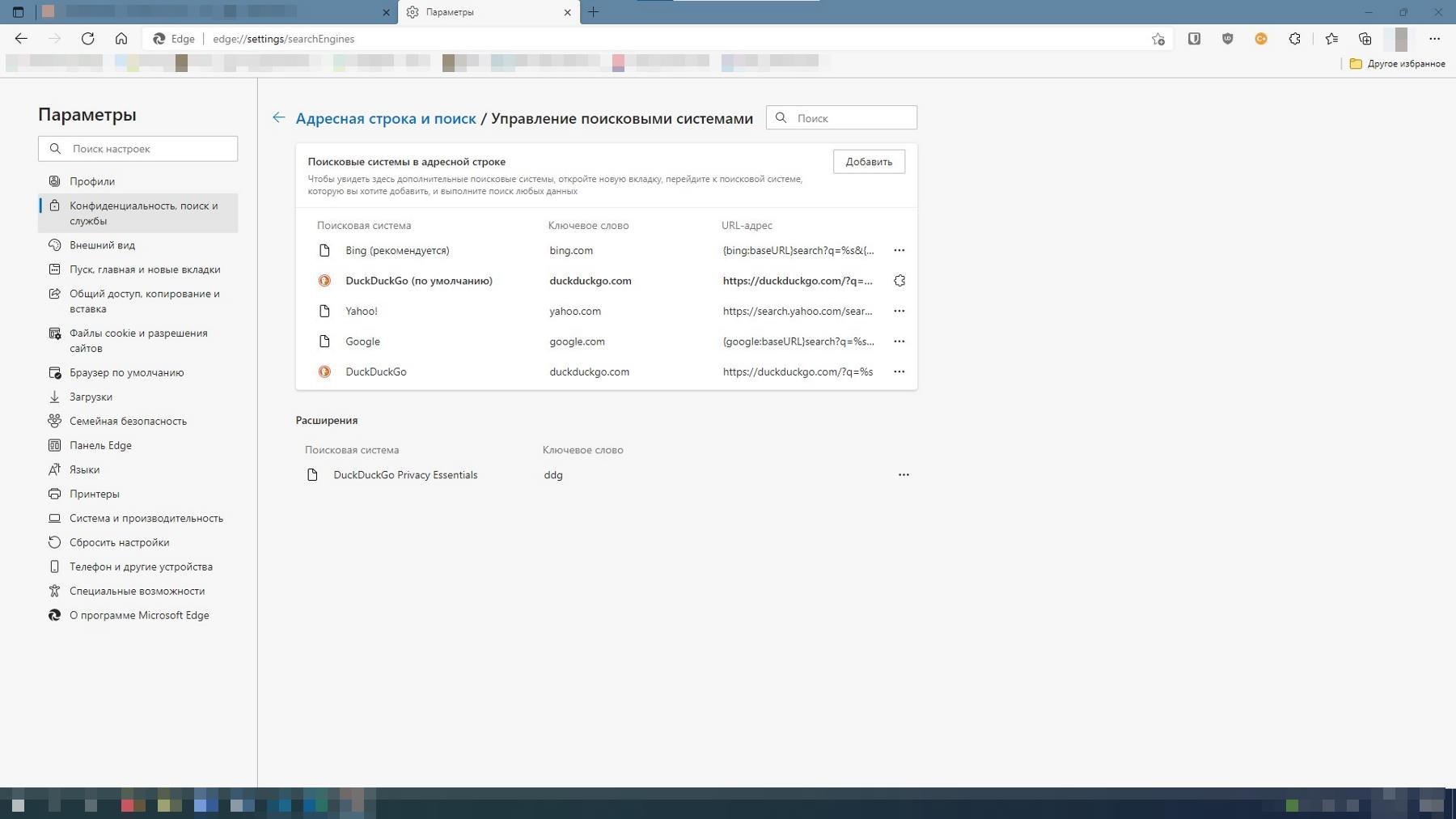This screenshot has width=1456, height=819.
Task: Open Система и производительность section
Action: click(x=138, y=518)
